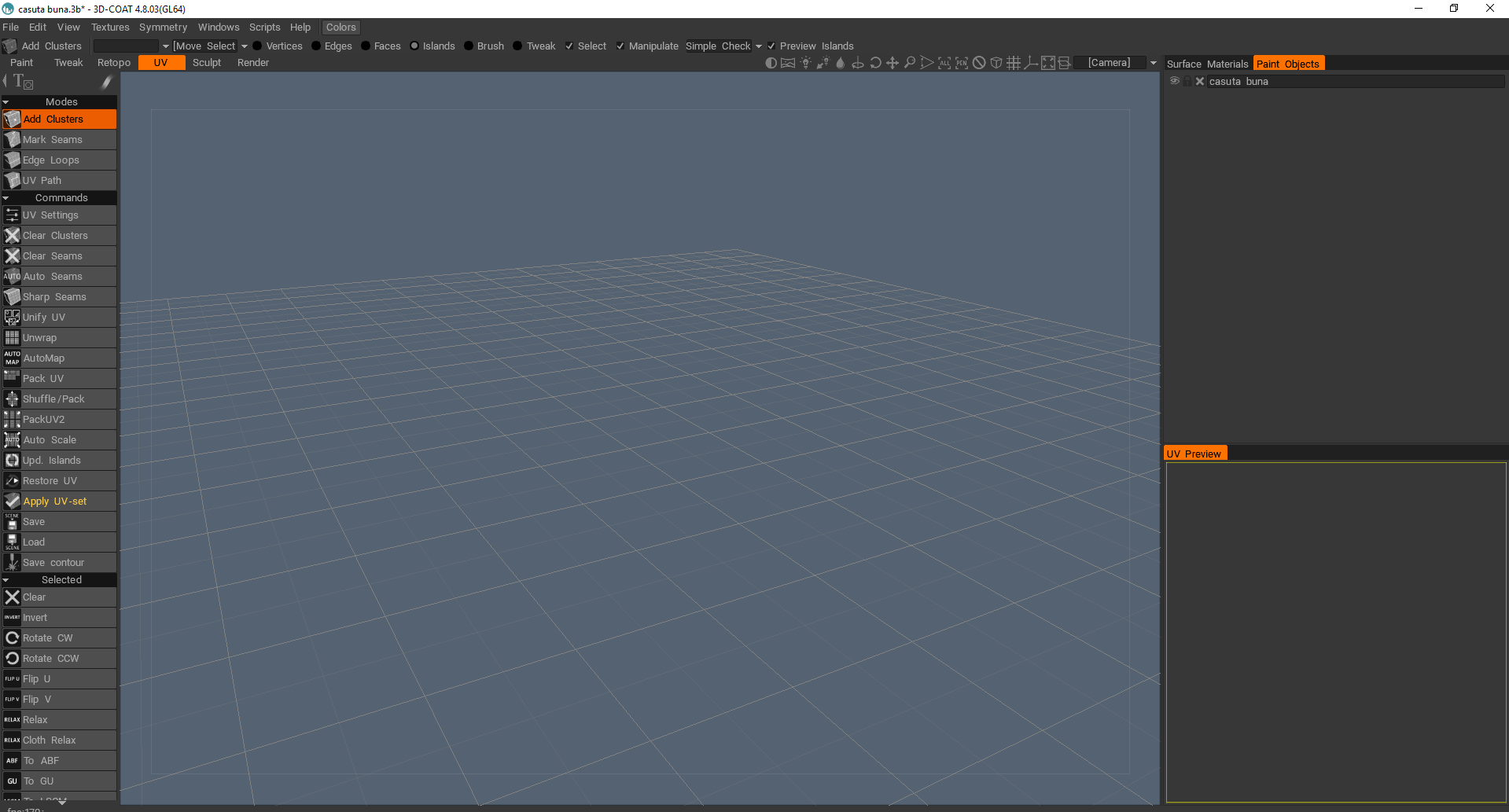The width and height of the screenshot is (1509, 812).
Task: Open the Colors picker in the menu bar
Action: (340, 28)
